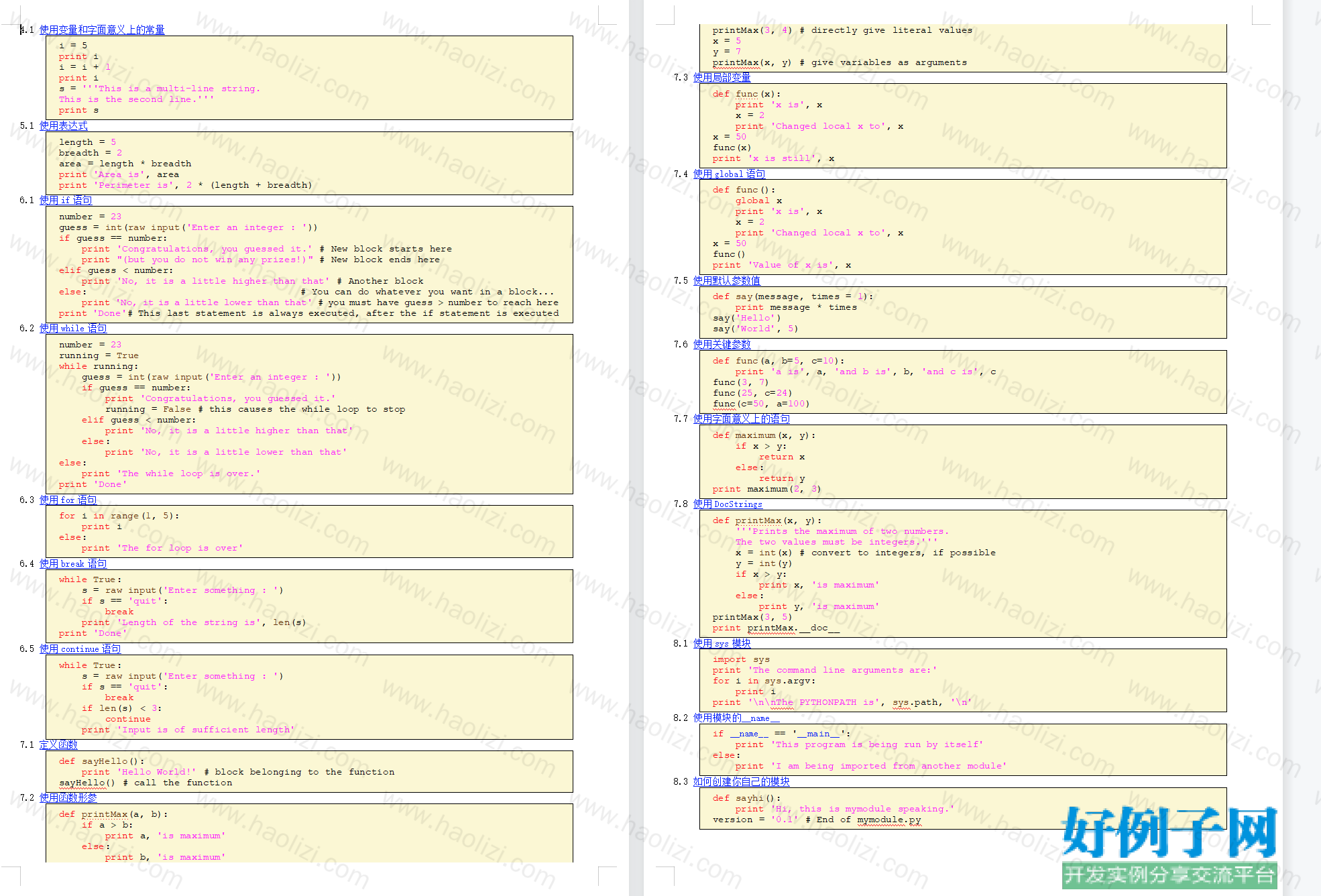
Task: Click the line "version = '0.1' # End of mymodule.py"
Action: tap(817, 820)
